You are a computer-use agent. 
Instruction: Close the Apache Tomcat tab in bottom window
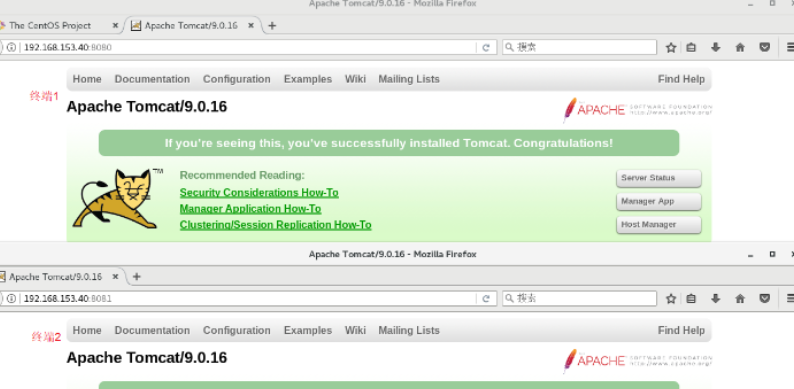tap(115, 277)
